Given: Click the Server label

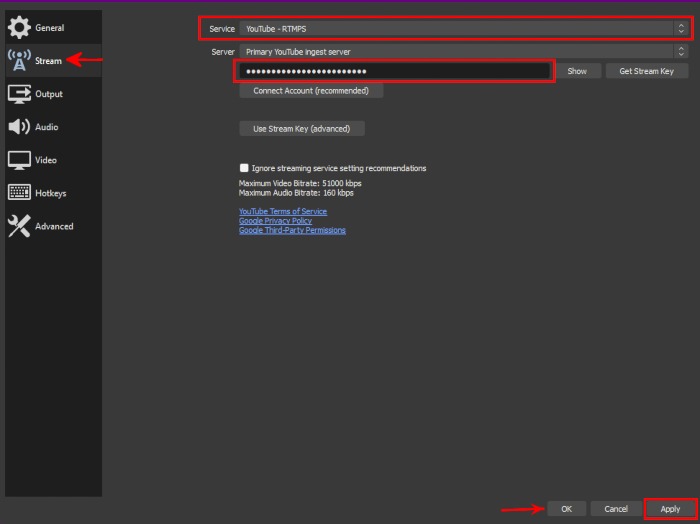Looking at the screenshot, I should click(223, 52).
